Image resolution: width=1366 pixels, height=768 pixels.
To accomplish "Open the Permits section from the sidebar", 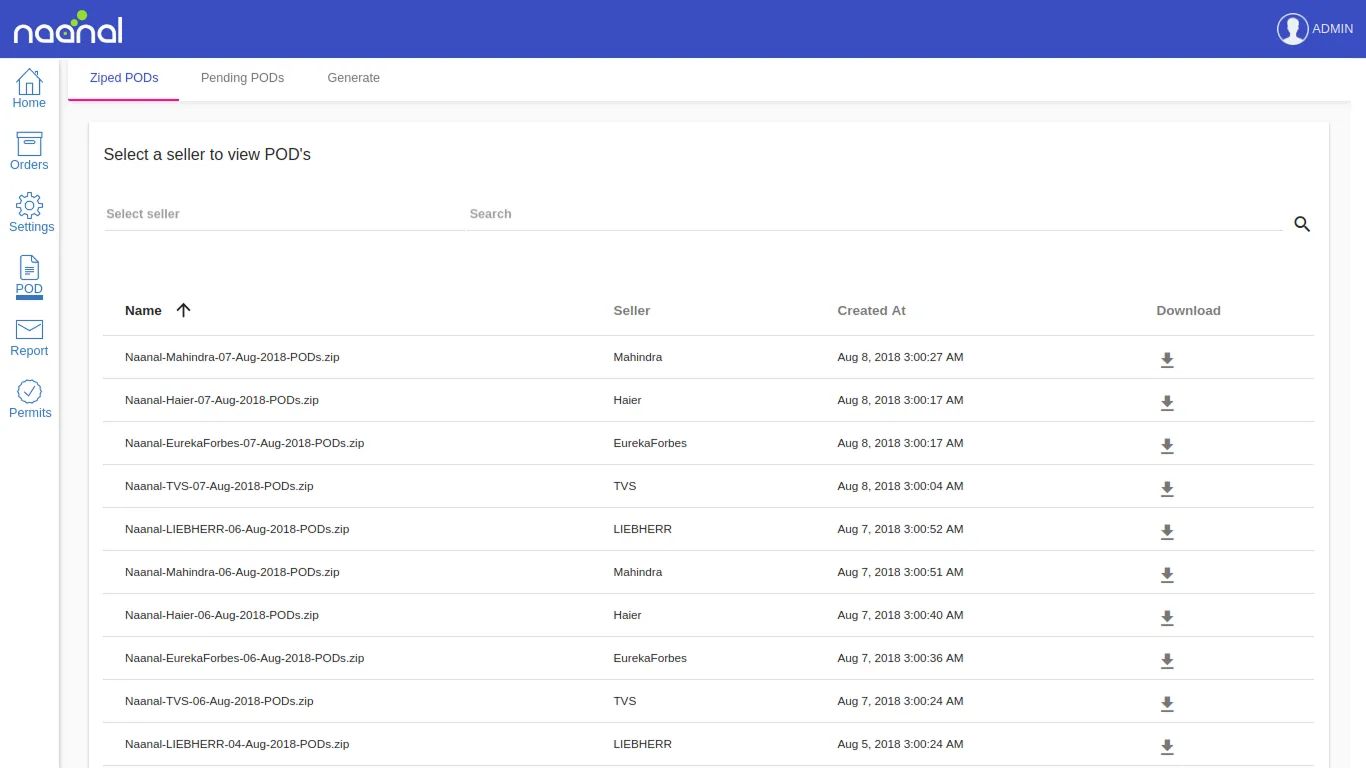I will [29, 398].
